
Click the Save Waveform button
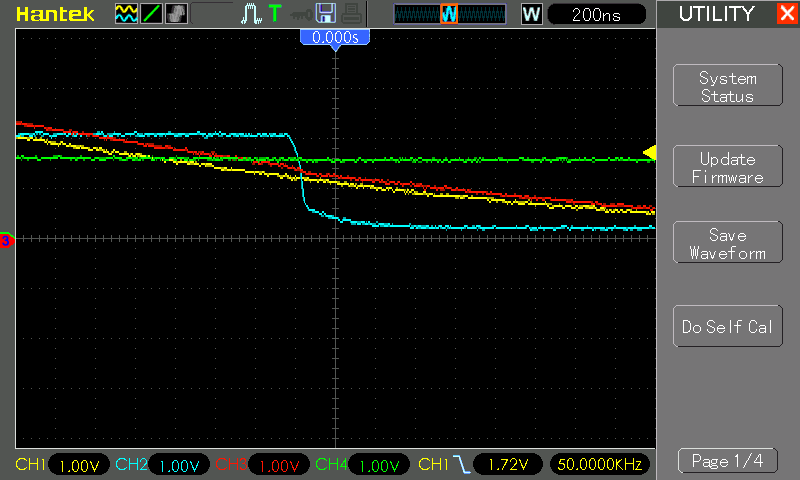(x=728, y=242)
